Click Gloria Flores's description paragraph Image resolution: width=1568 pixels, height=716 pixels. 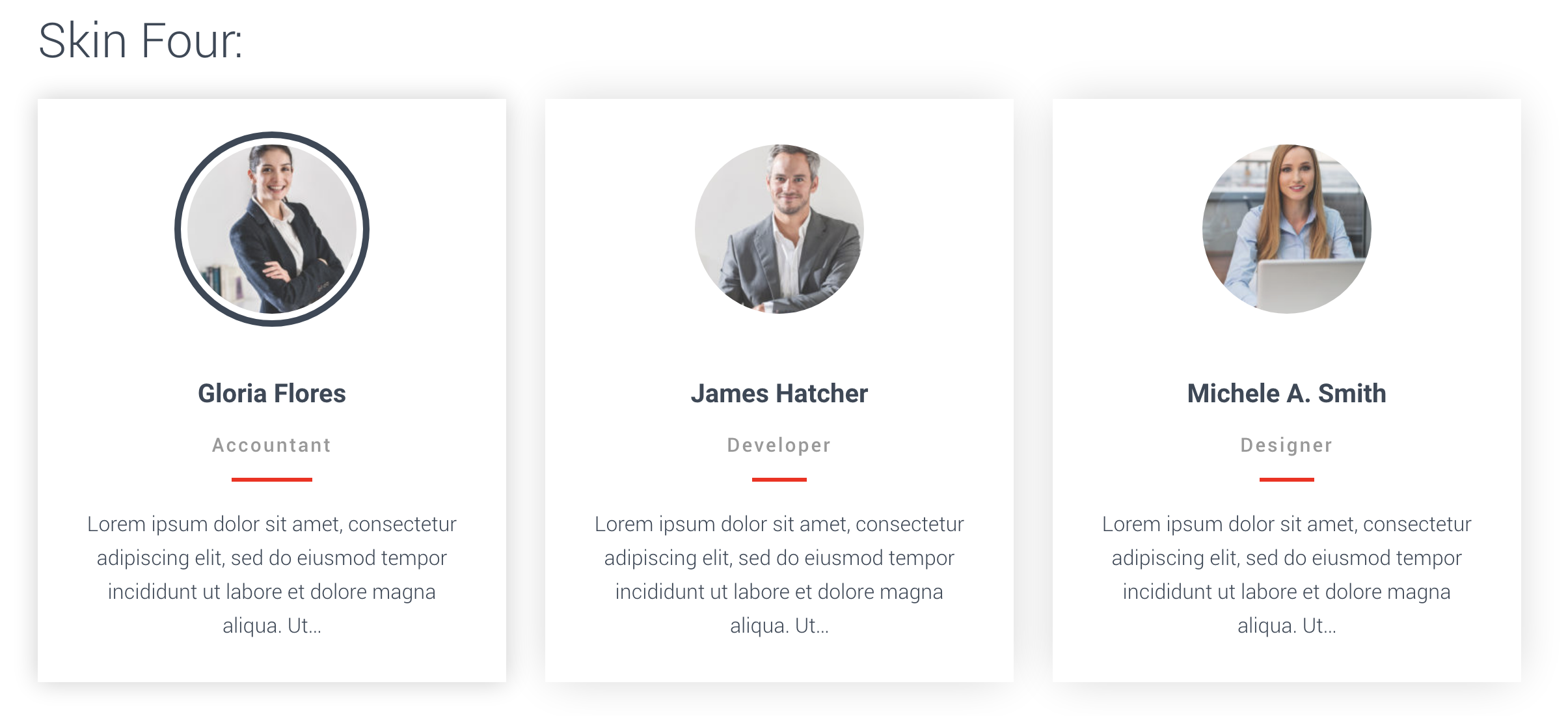272,558
